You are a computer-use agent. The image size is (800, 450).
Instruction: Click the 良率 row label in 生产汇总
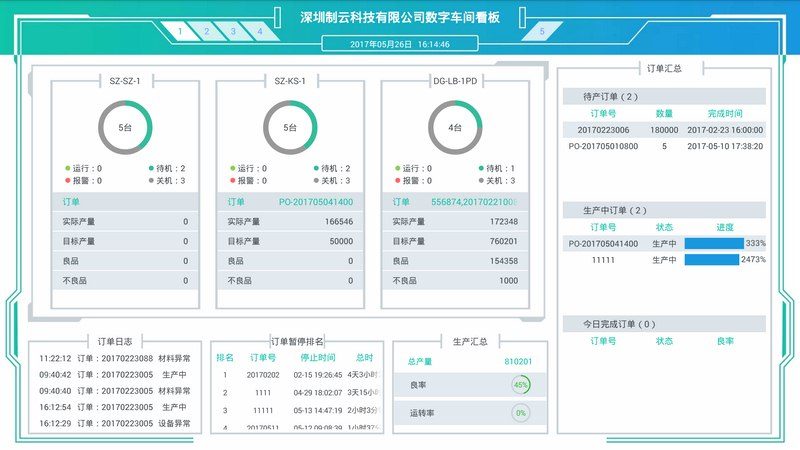click(x=418, y=385)
